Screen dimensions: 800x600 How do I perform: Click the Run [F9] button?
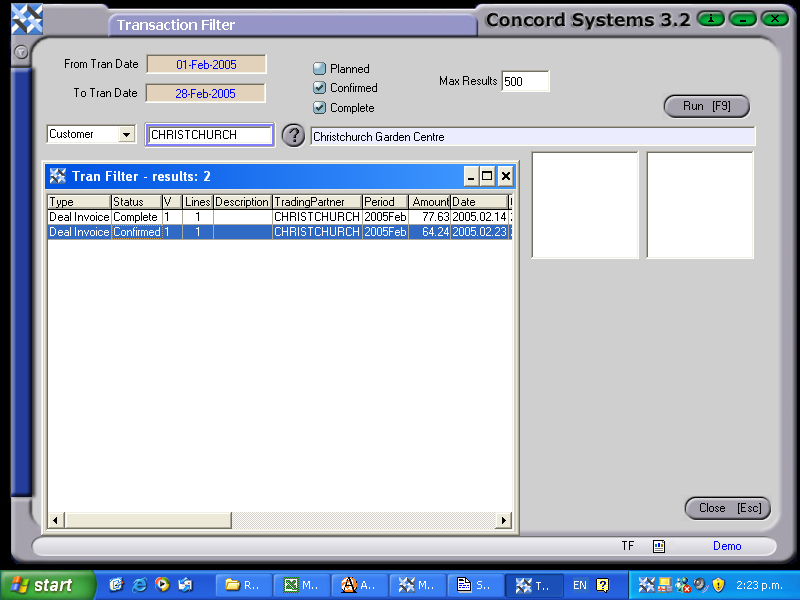click(x=706, y=106)
